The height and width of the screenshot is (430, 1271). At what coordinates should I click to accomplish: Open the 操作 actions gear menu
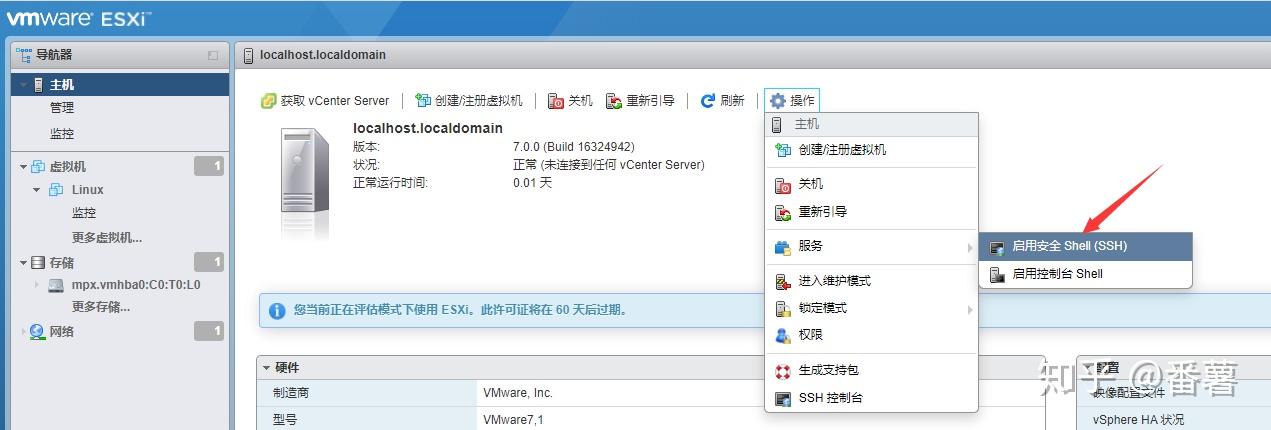click(x=792, y=100)
